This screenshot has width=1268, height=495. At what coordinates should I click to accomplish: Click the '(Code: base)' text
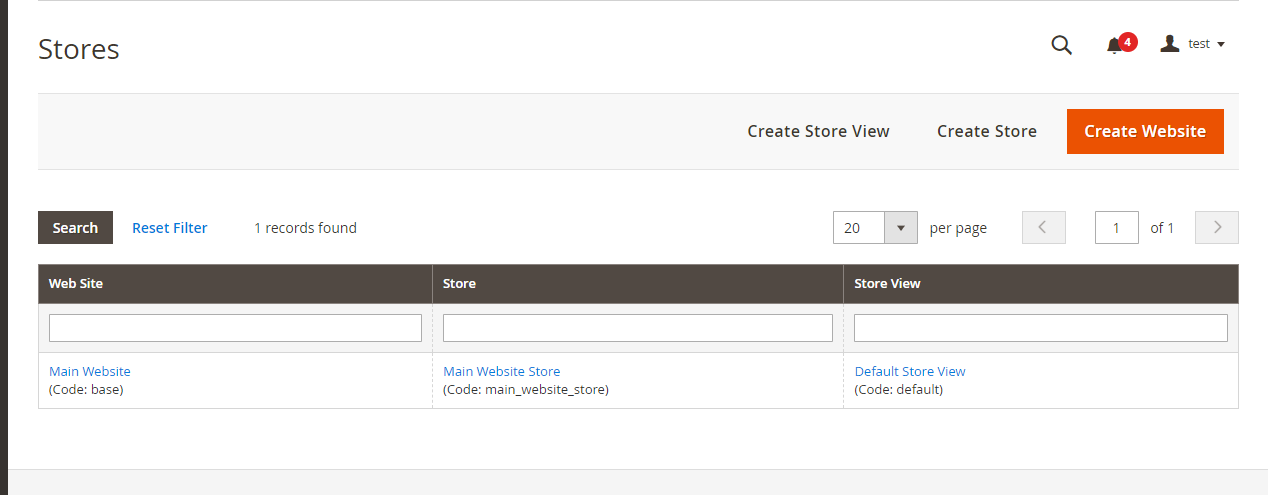[86, 389]
